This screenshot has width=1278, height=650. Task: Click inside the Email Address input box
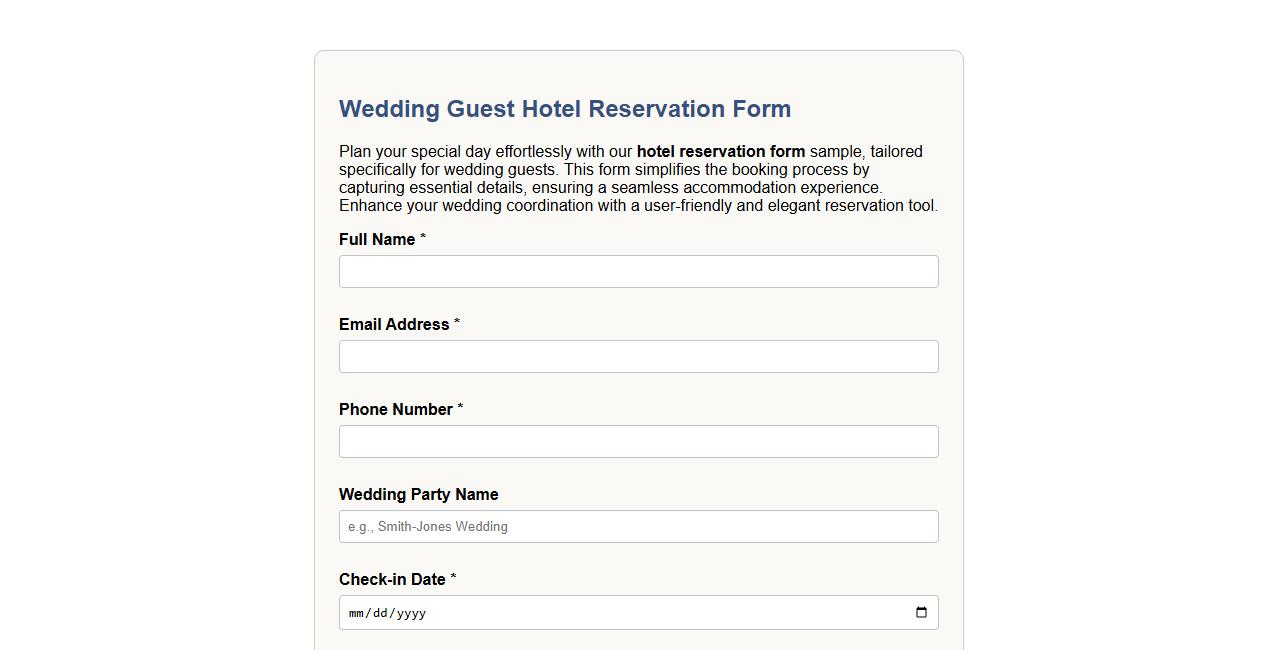638,356
